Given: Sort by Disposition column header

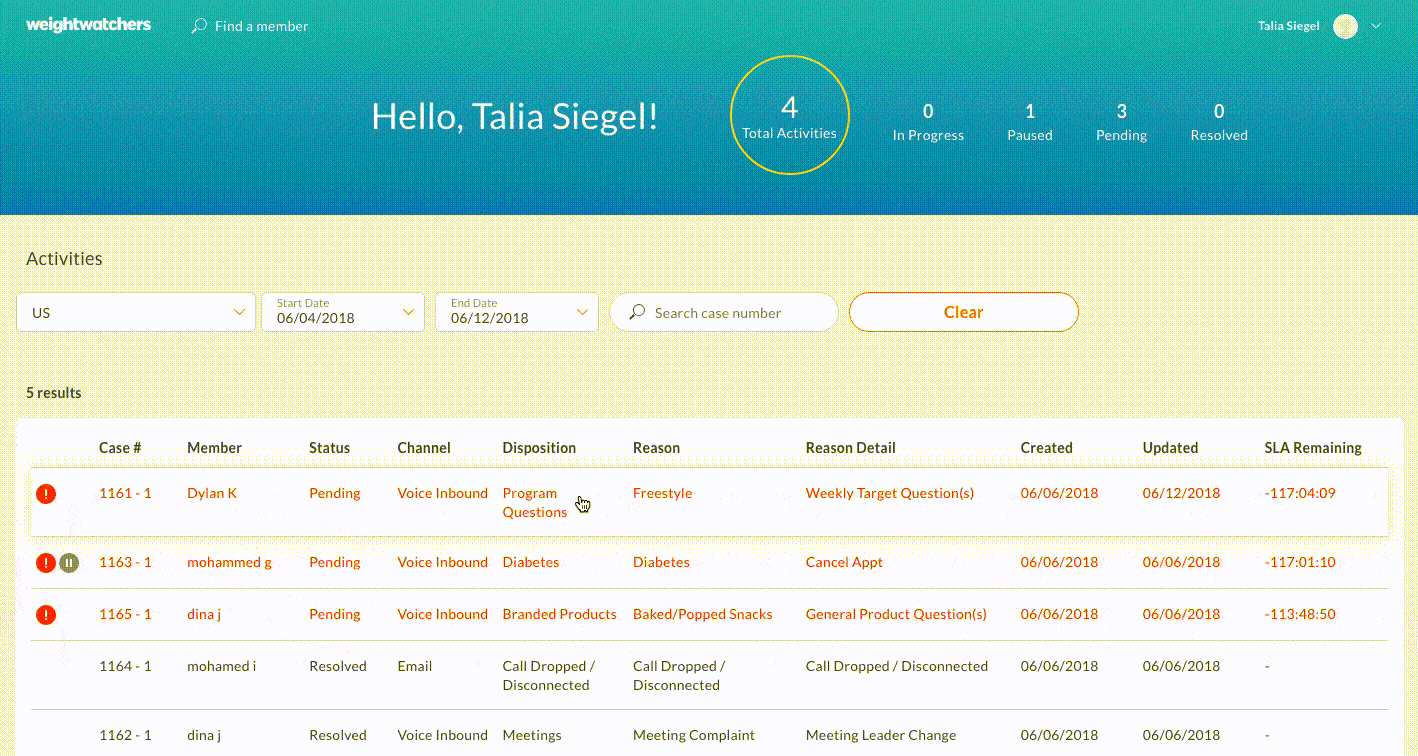Looking at the screenshot, I should pos(539,448).
